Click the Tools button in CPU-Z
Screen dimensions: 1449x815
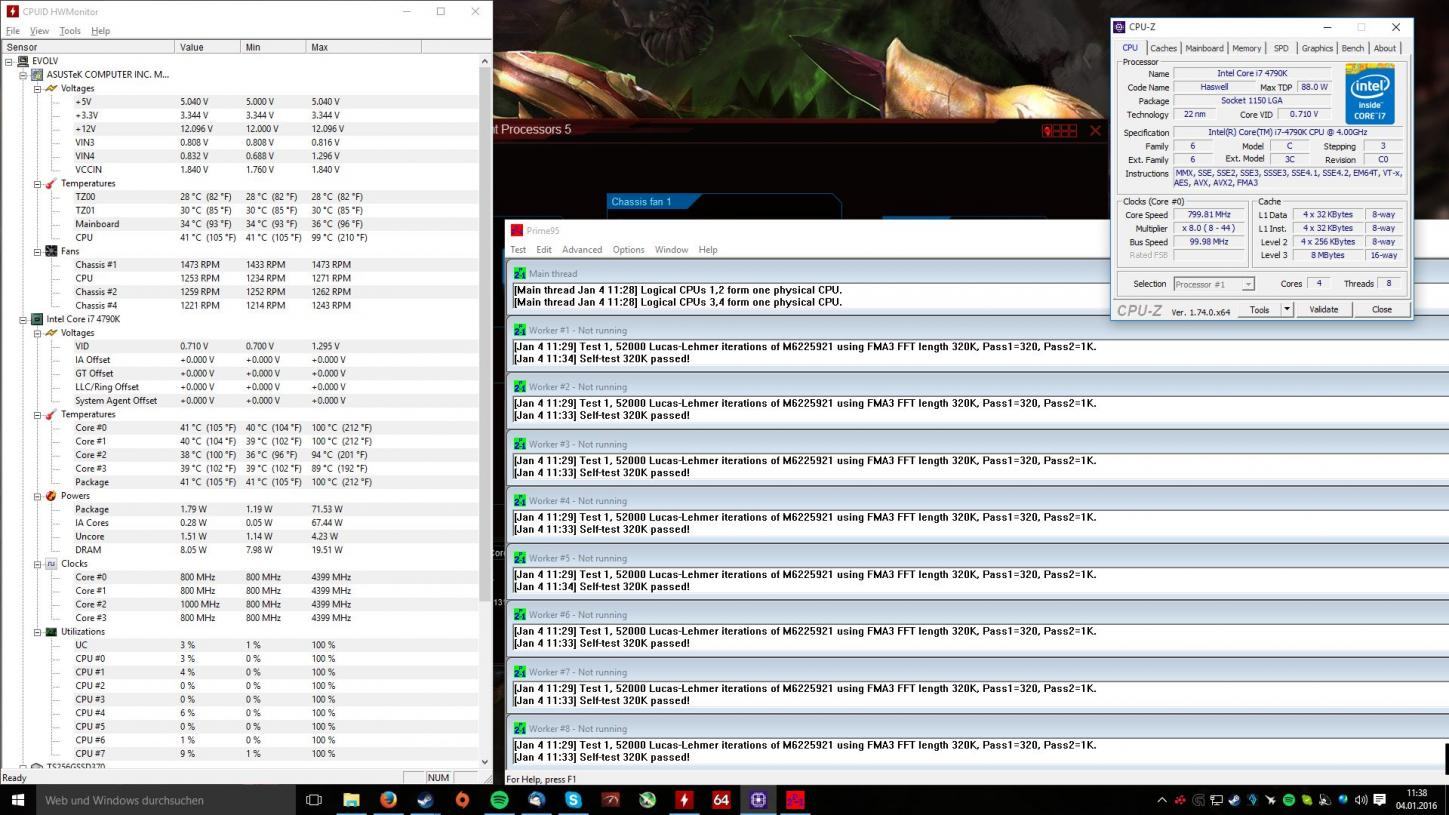pyautogui.click(x=1259, y=309)
